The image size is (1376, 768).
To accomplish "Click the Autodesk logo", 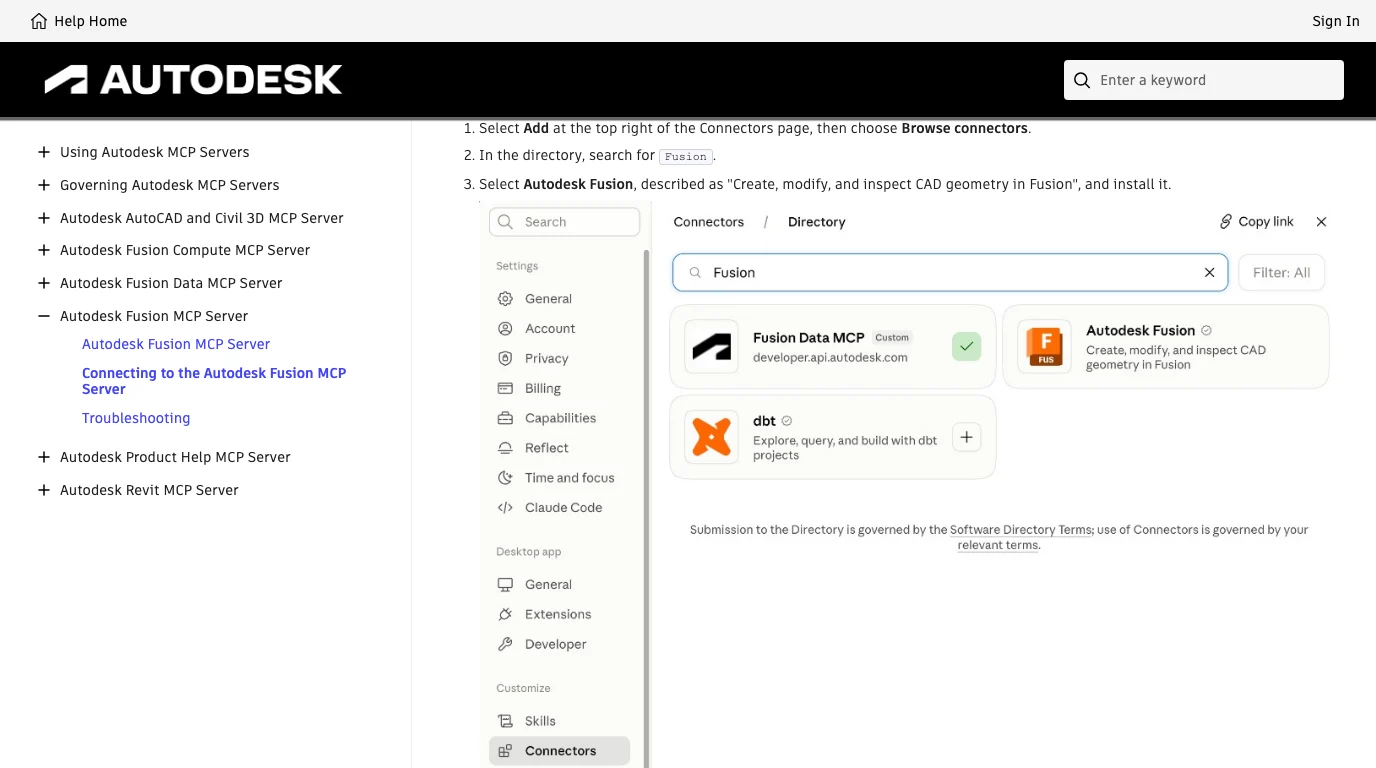I will tap(193, 80).
